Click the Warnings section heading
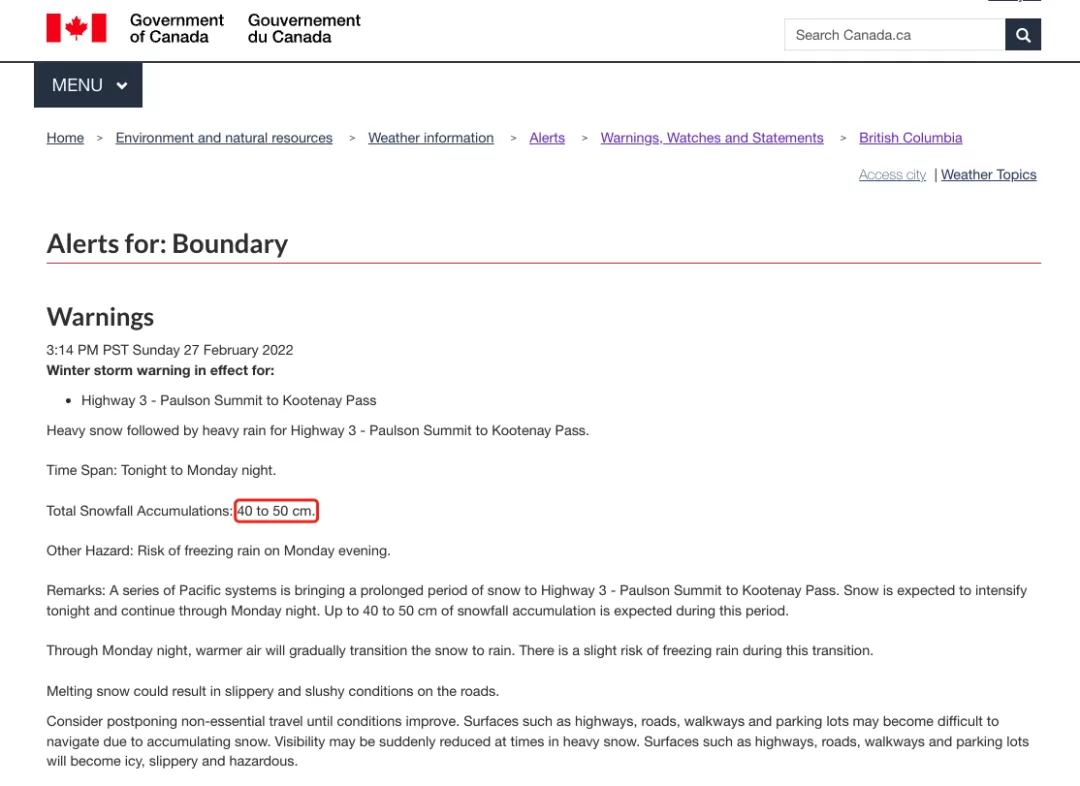This screenshot has height=786, width=1080. [x=101, y=317]
